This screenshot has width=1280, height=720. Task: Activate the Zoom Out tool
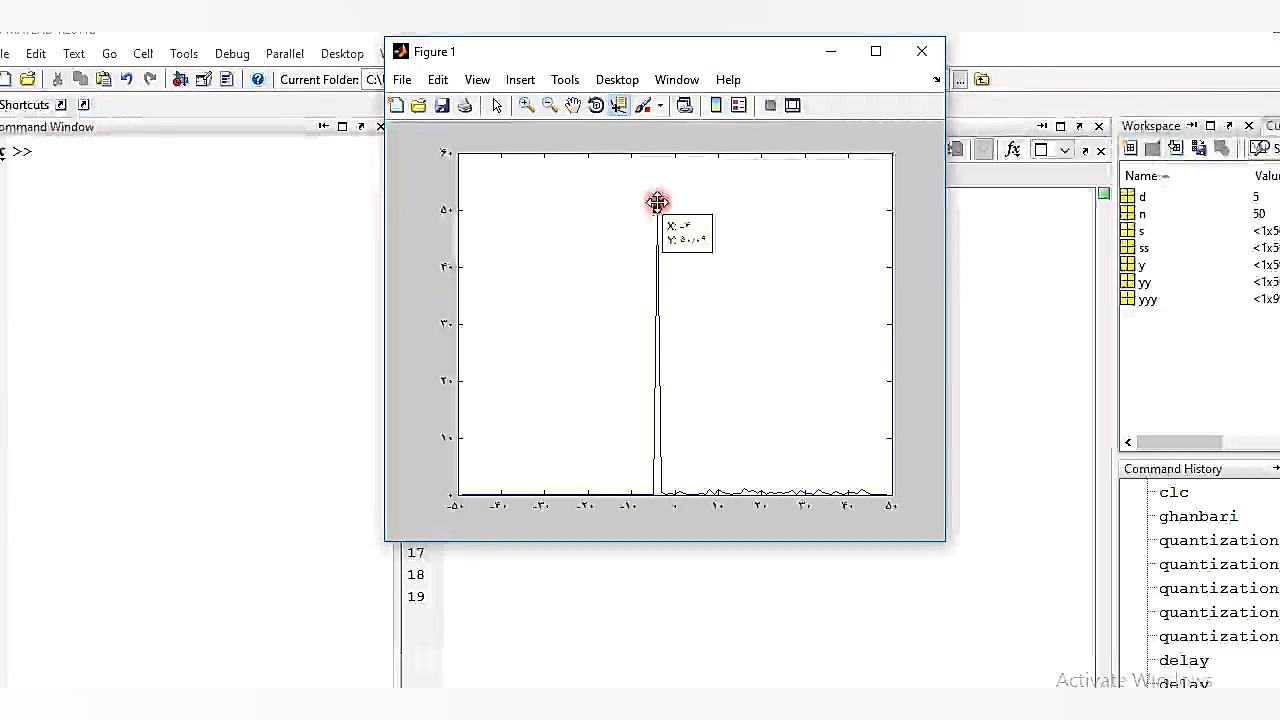coord(550,105)
